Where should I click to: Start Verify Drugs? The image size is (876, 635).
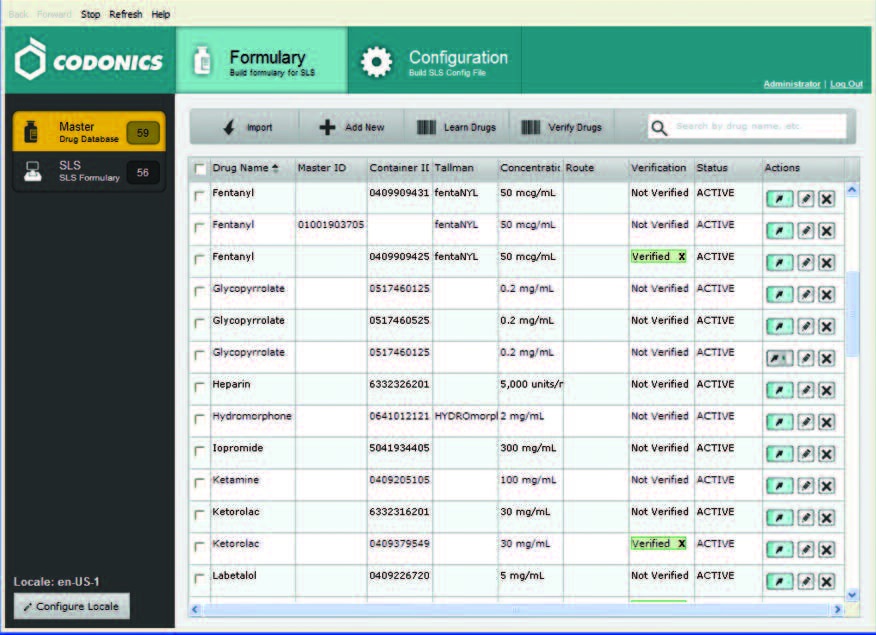(561, 127)
